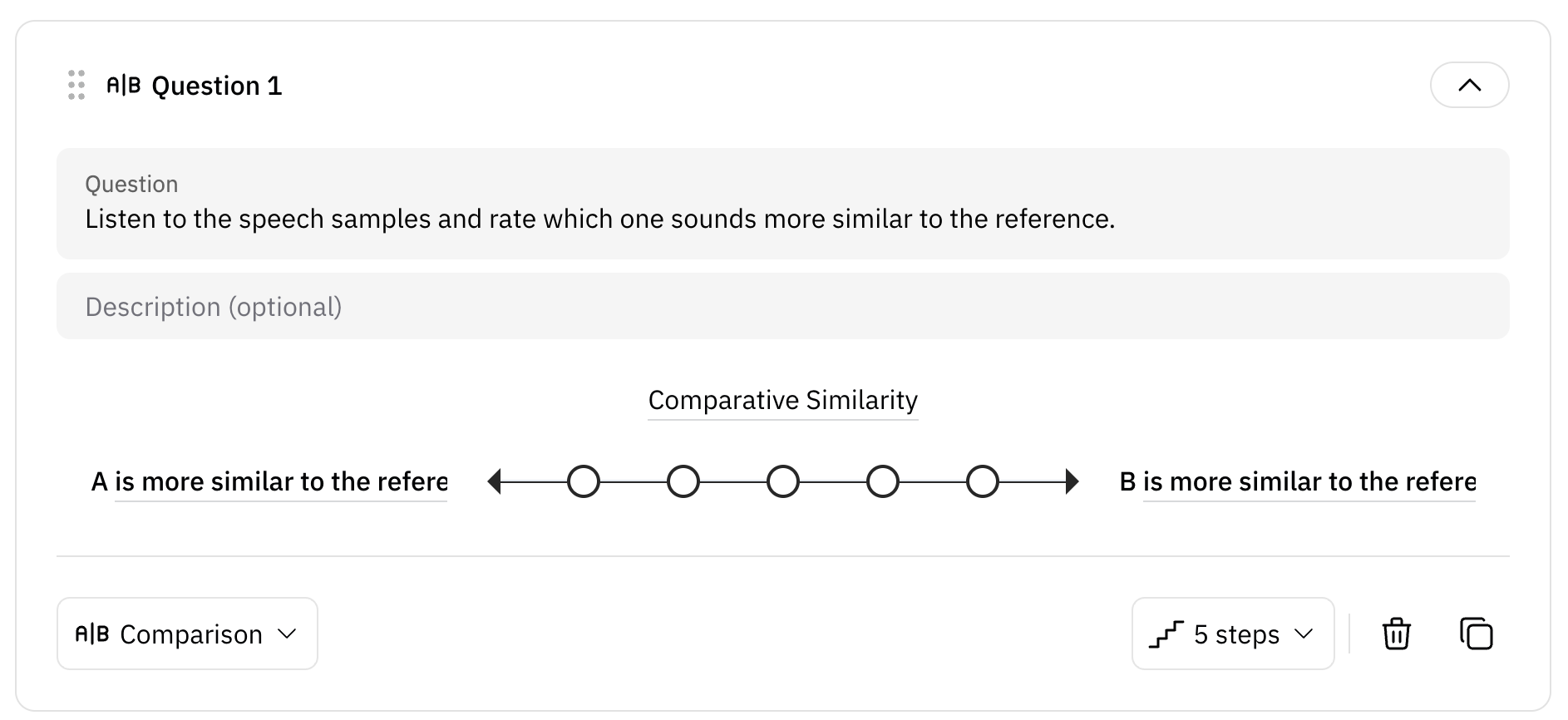Click the left arrowhead of the scale
This screenshot has width=1568, height=720.
[495, 481]
